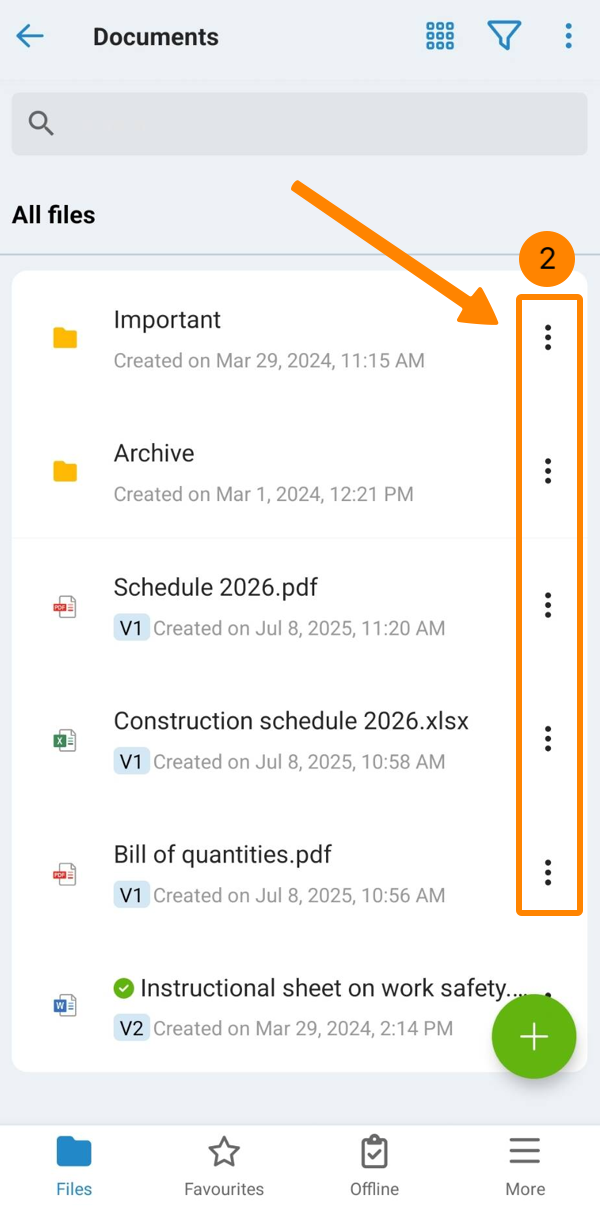600x1220 pixels.
Task: Expand options for Schedule 2026.pdf
Action: [548, 605]
